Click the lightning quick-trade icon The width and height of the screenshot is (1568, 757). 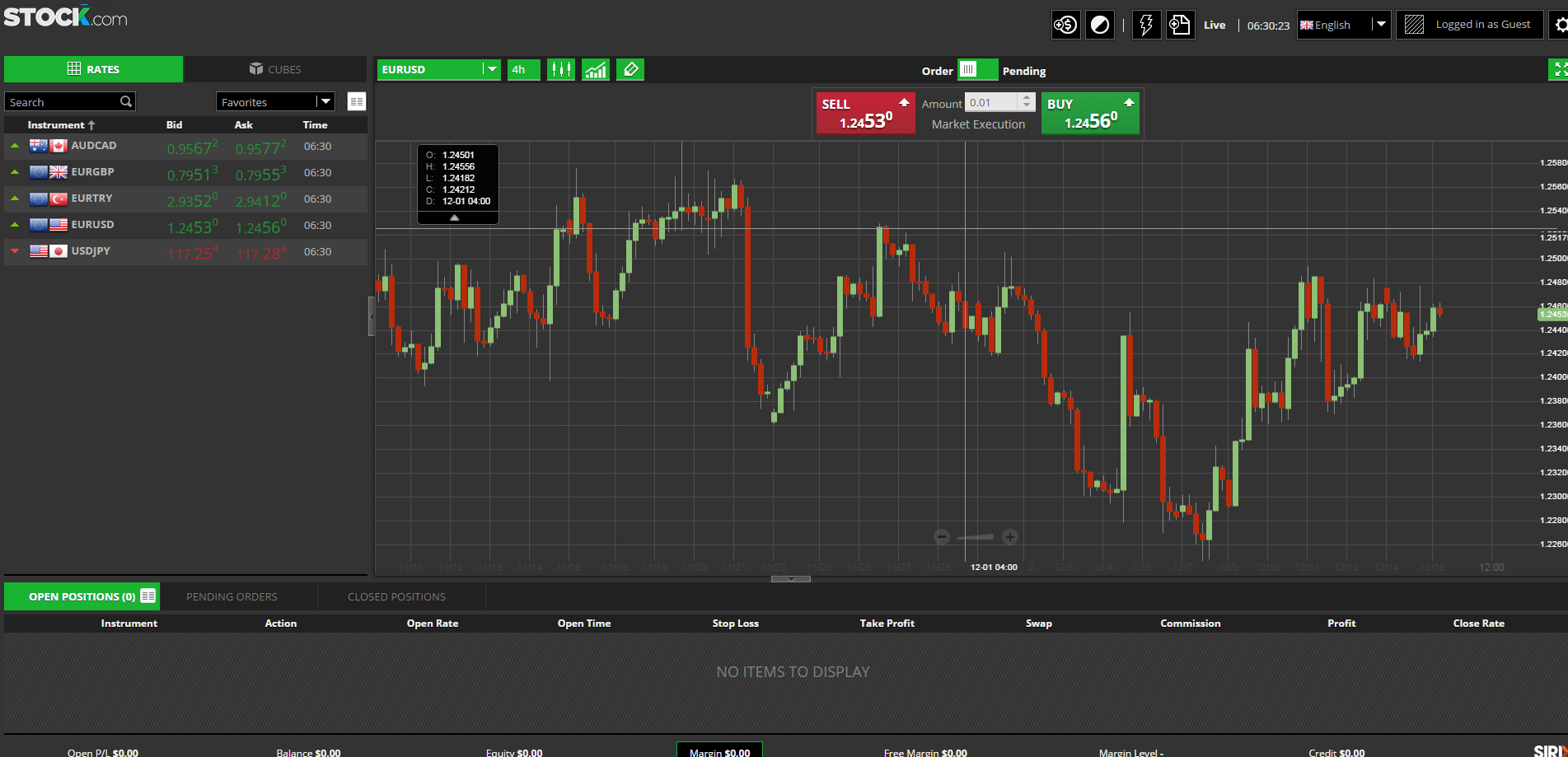tap(1146, 24)
